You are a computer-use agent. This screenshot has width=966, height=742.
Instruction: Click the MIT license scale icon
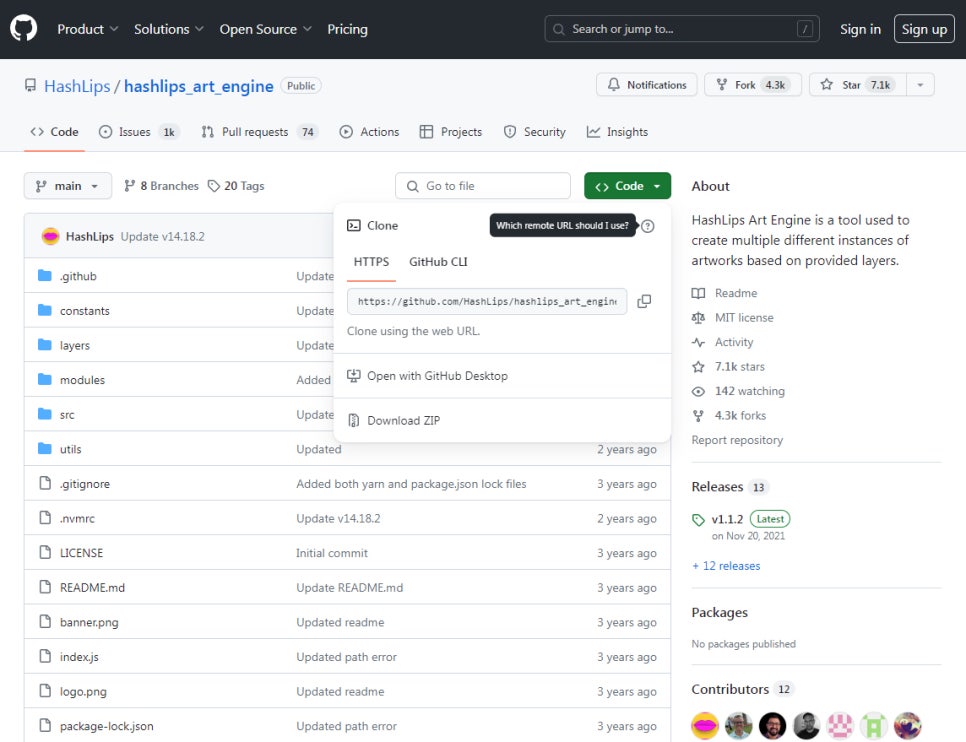(698, 318)
